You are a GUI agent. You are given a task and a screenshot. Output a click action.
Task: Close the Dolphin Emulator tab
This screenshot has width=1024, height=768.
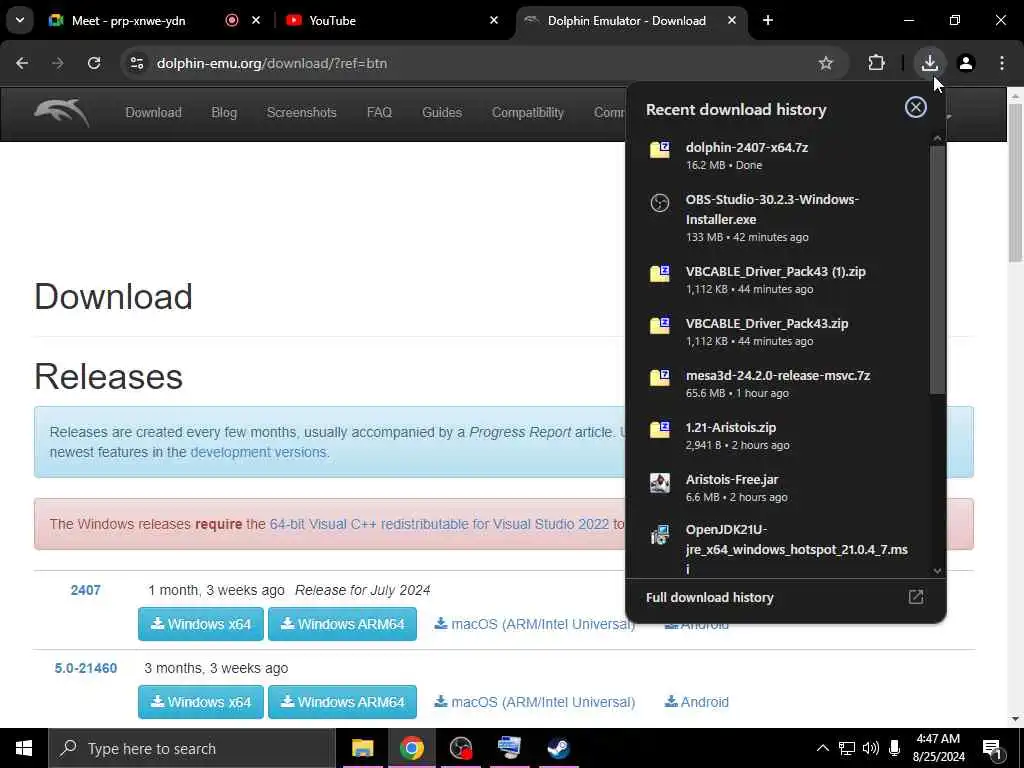(732, 20)
